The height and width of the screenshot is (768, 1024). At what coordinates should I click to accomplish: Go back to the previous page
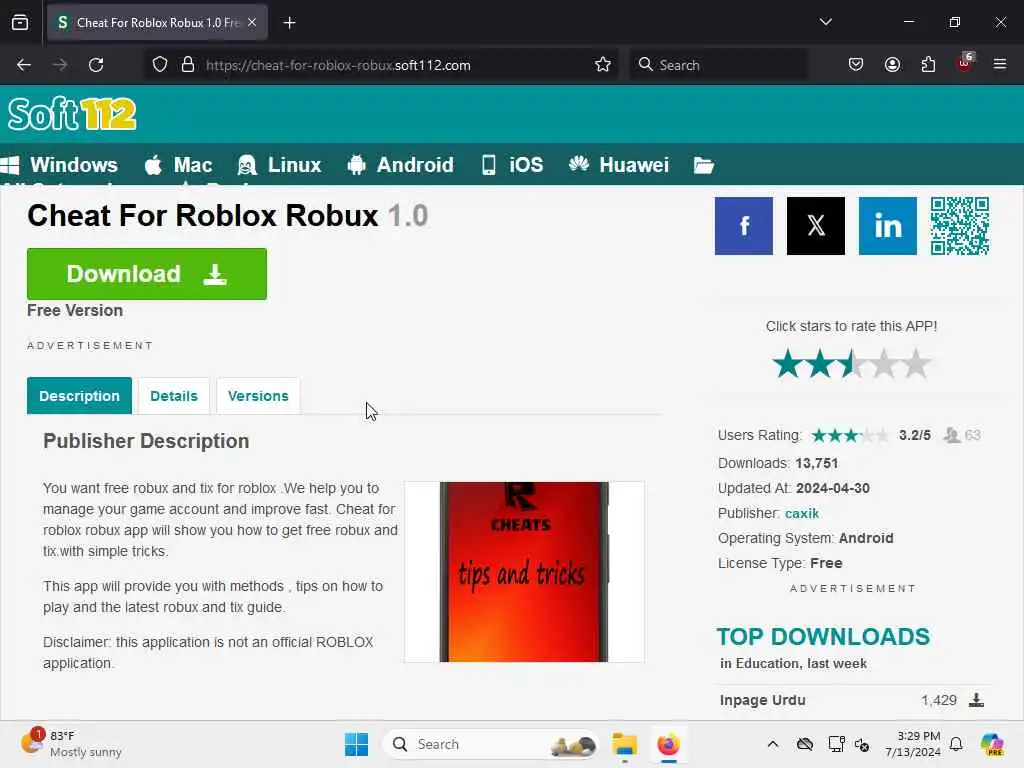click(x=24, y=65)
